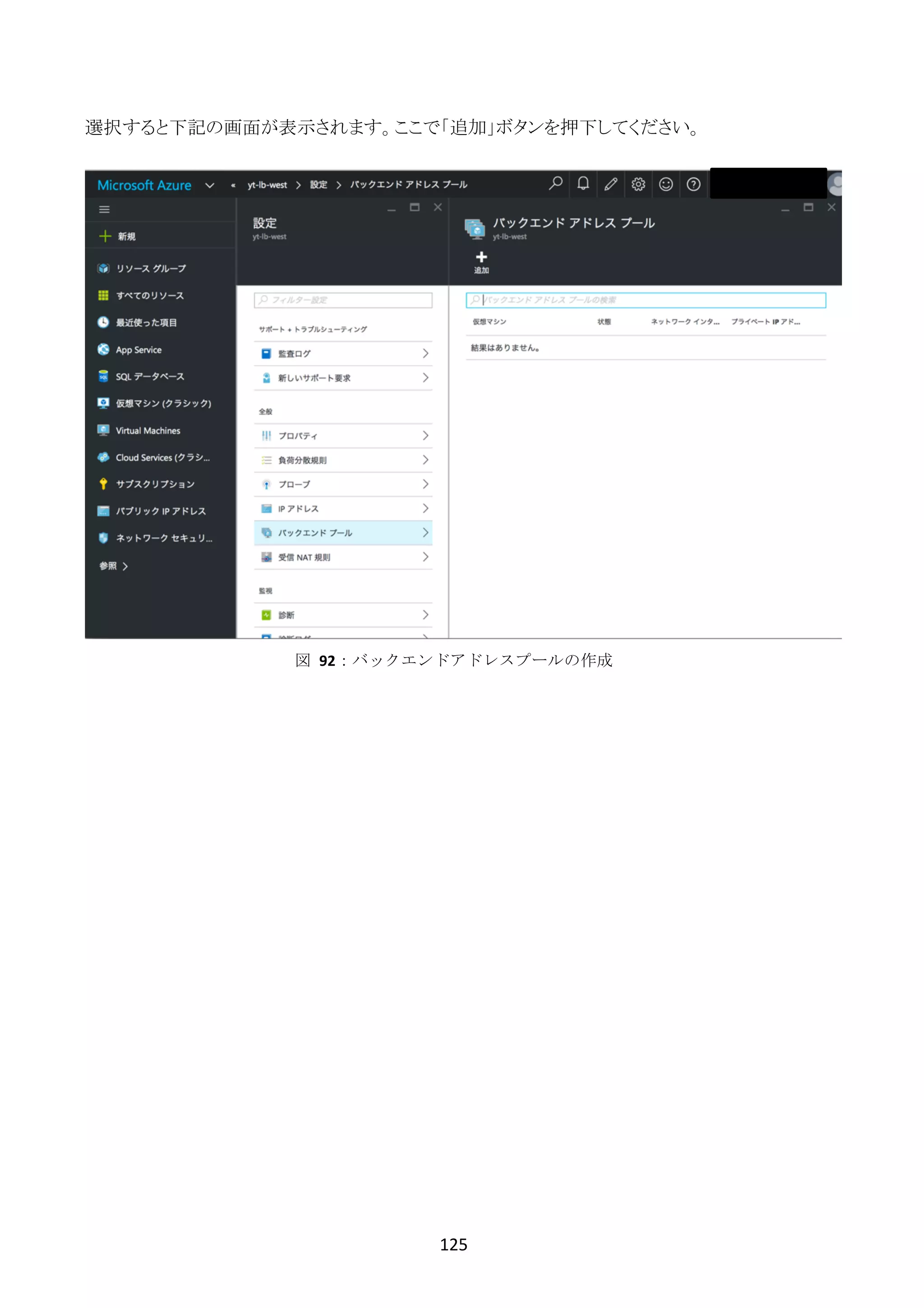
Task: Click yt-lb-west in the breadcrumb
Action: tap(267, 185)
